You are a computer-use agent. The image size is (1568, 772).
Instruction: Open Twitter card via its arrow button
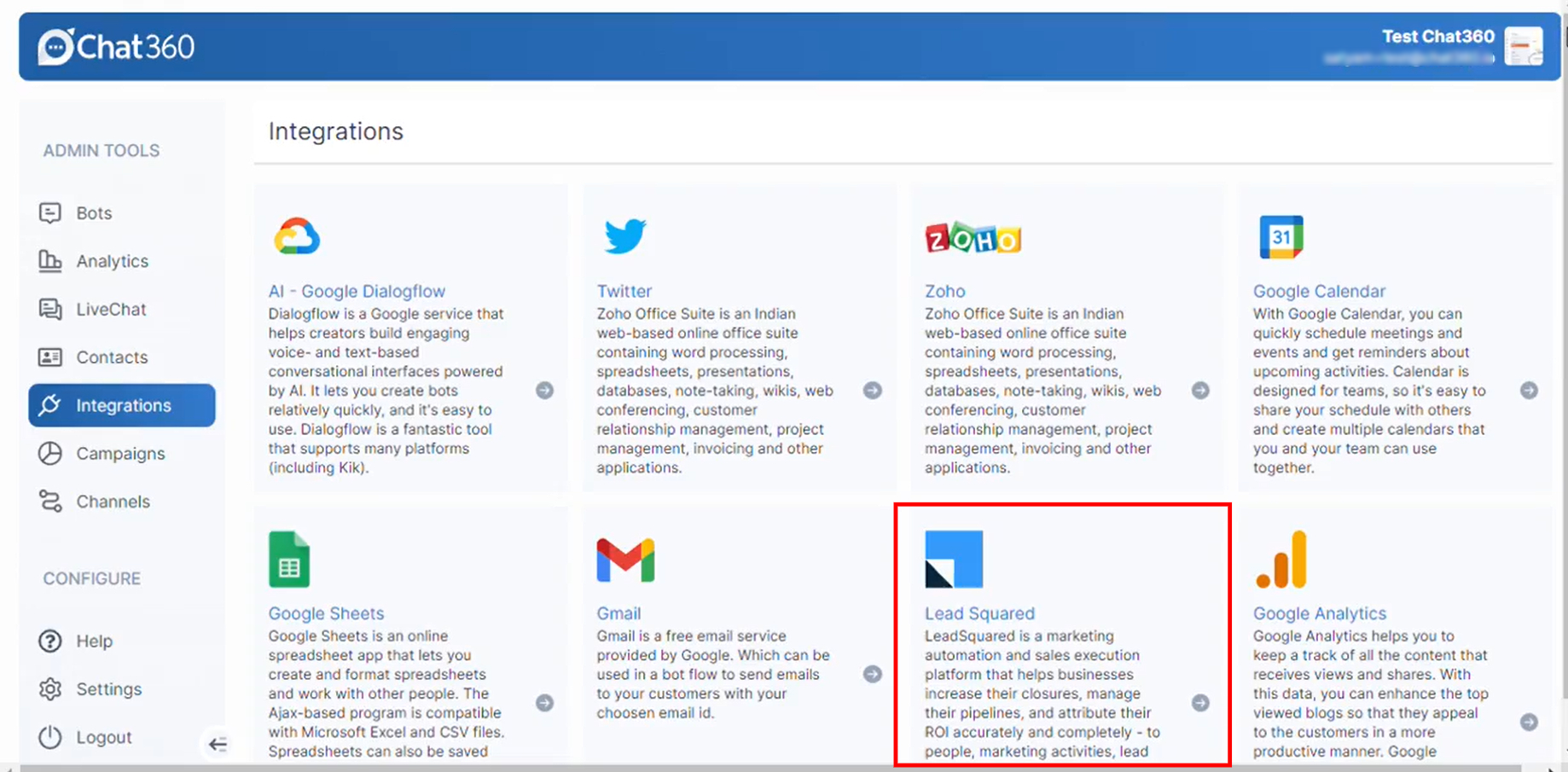pyautogui.click(x=872, y=391)
